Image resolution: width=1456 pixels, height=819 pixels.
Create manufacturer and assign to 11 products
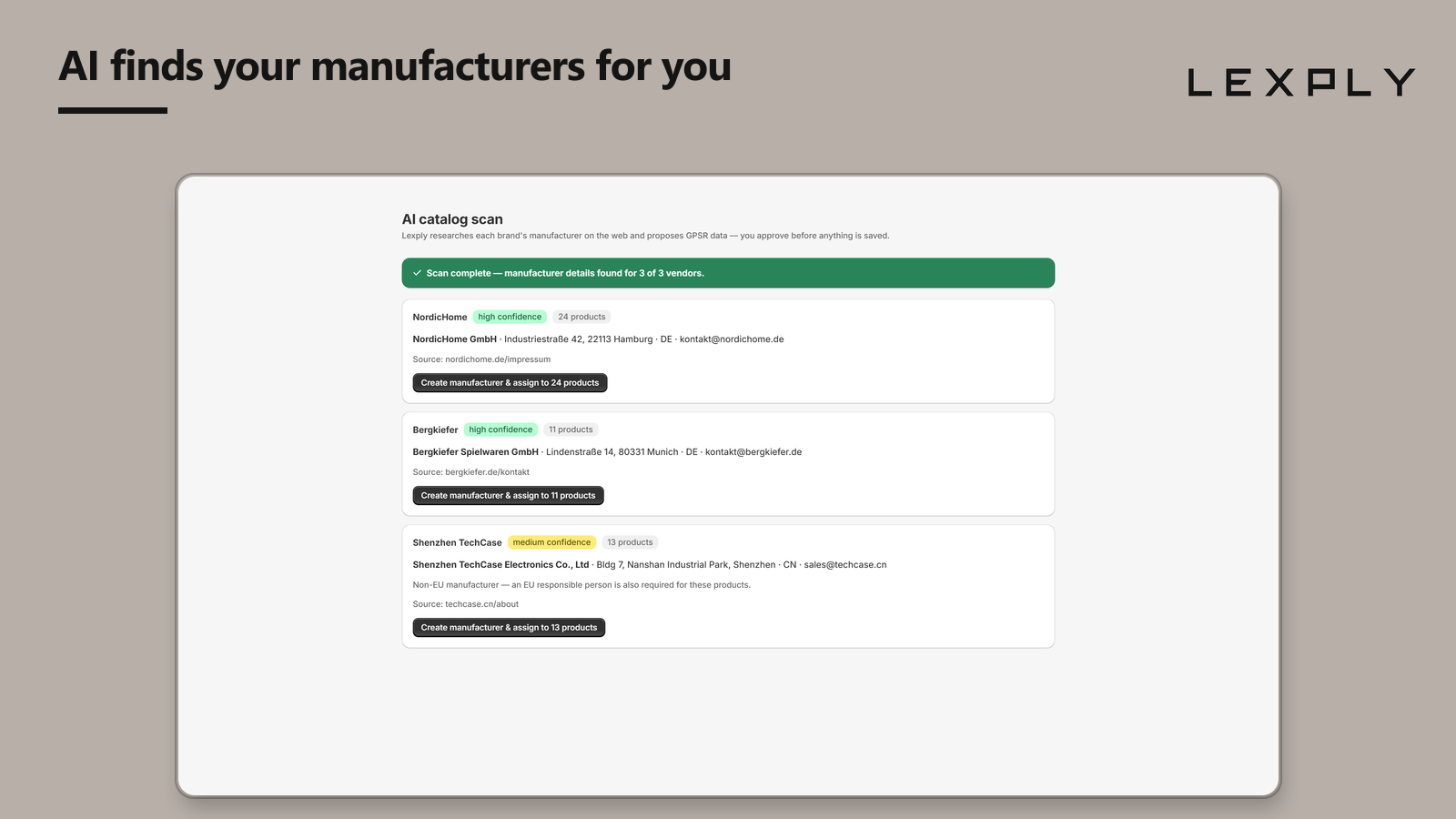coord(508,496)
